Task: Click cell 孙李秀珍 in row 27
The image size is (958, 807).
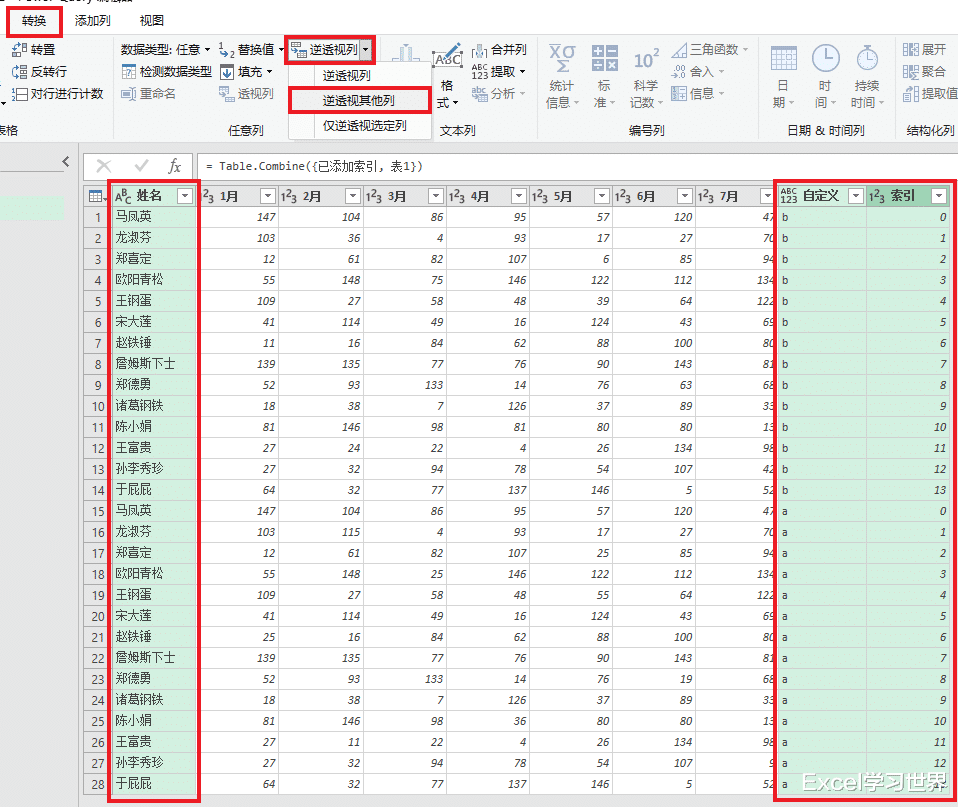Action: point(154,763)
